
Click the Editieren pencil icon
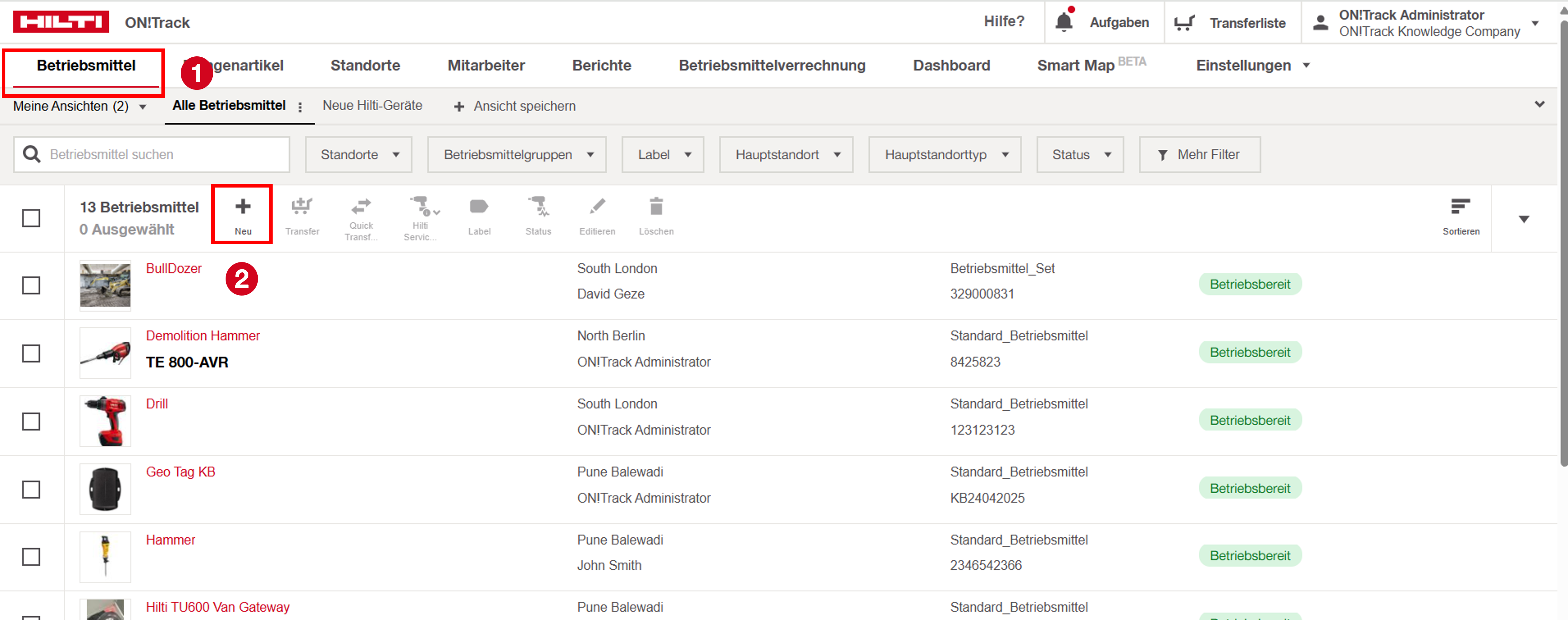pos(597,207)
